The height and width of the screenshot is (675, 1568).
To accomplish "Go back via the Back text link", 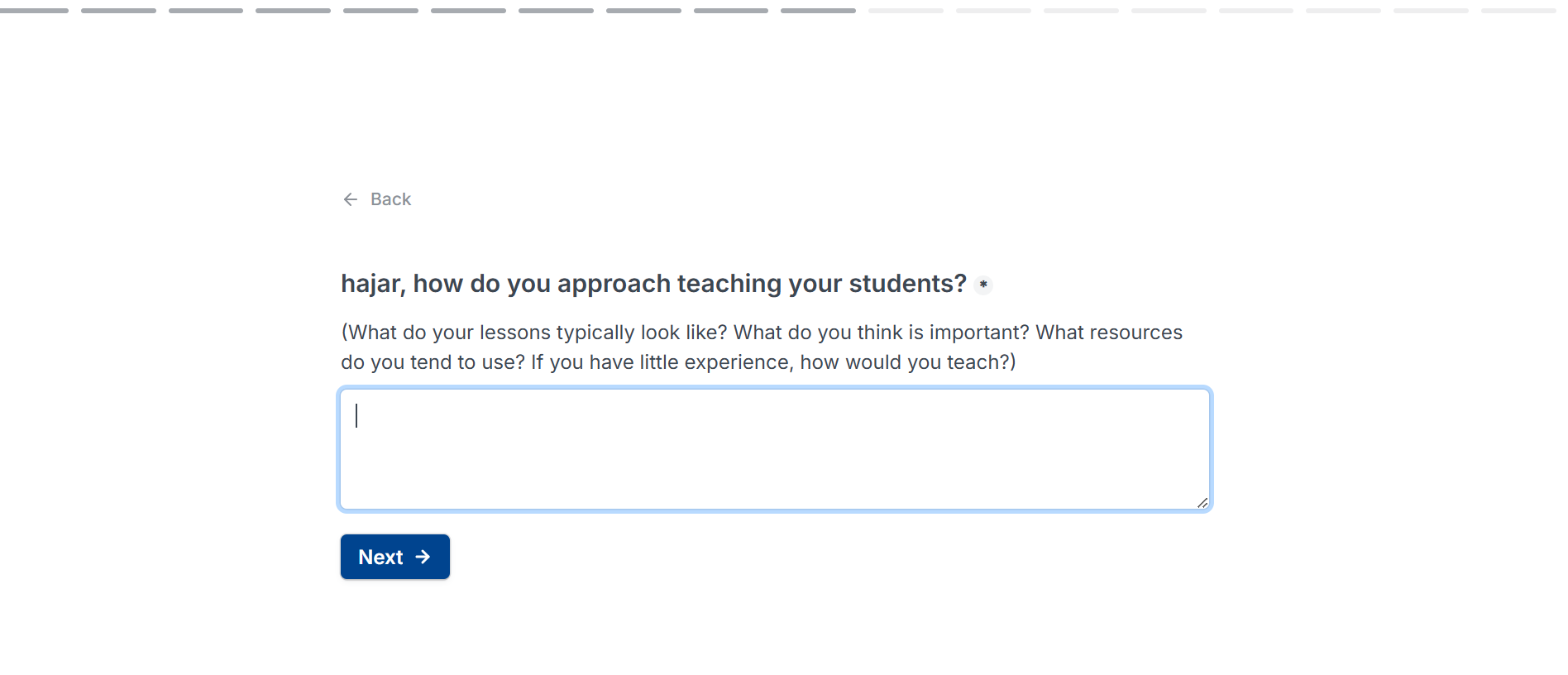I will pyautogui.click(x=390, y=199).
